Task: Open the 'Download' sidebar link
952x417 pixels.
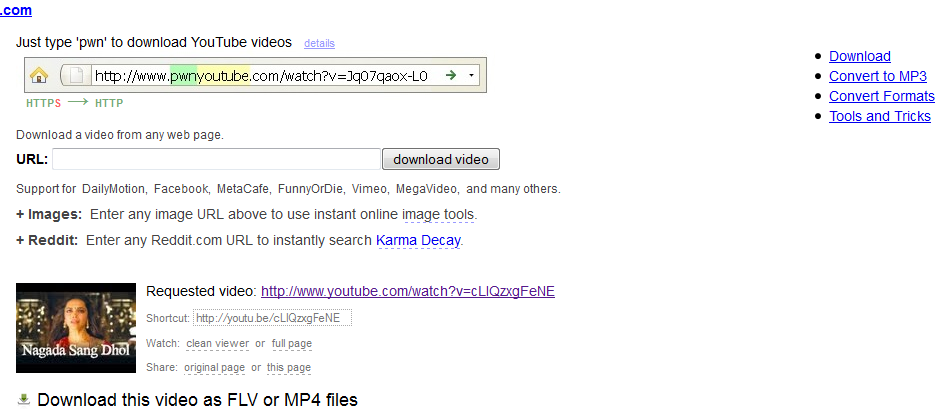Action: pyautogui.click(x=860, y=56)
